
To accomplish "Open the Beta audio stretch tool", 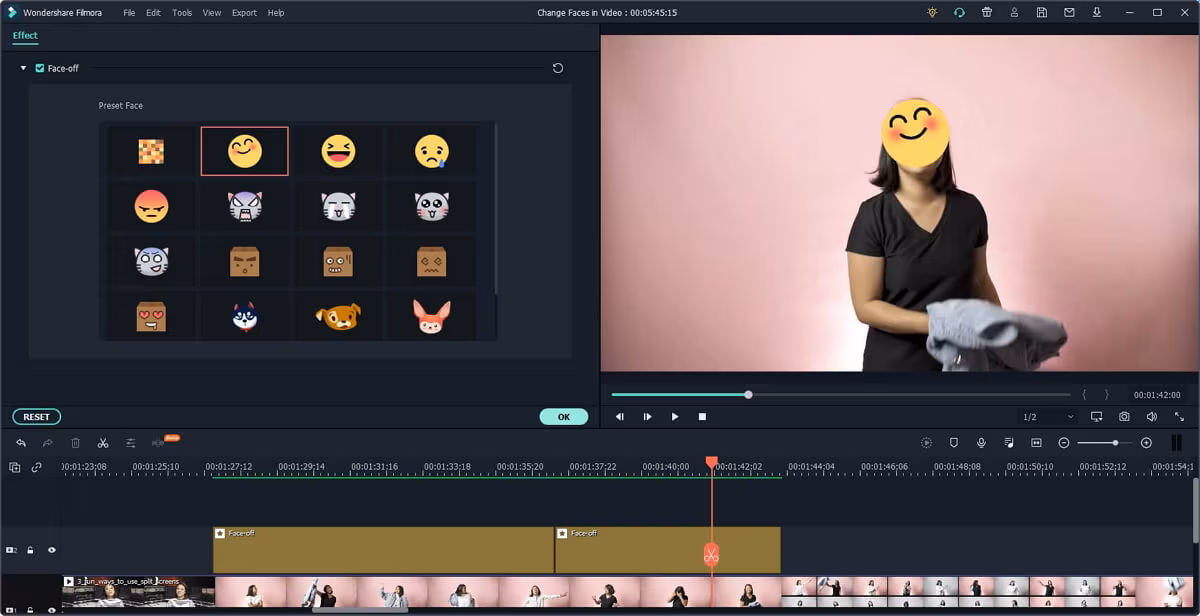I will point(158,443).
